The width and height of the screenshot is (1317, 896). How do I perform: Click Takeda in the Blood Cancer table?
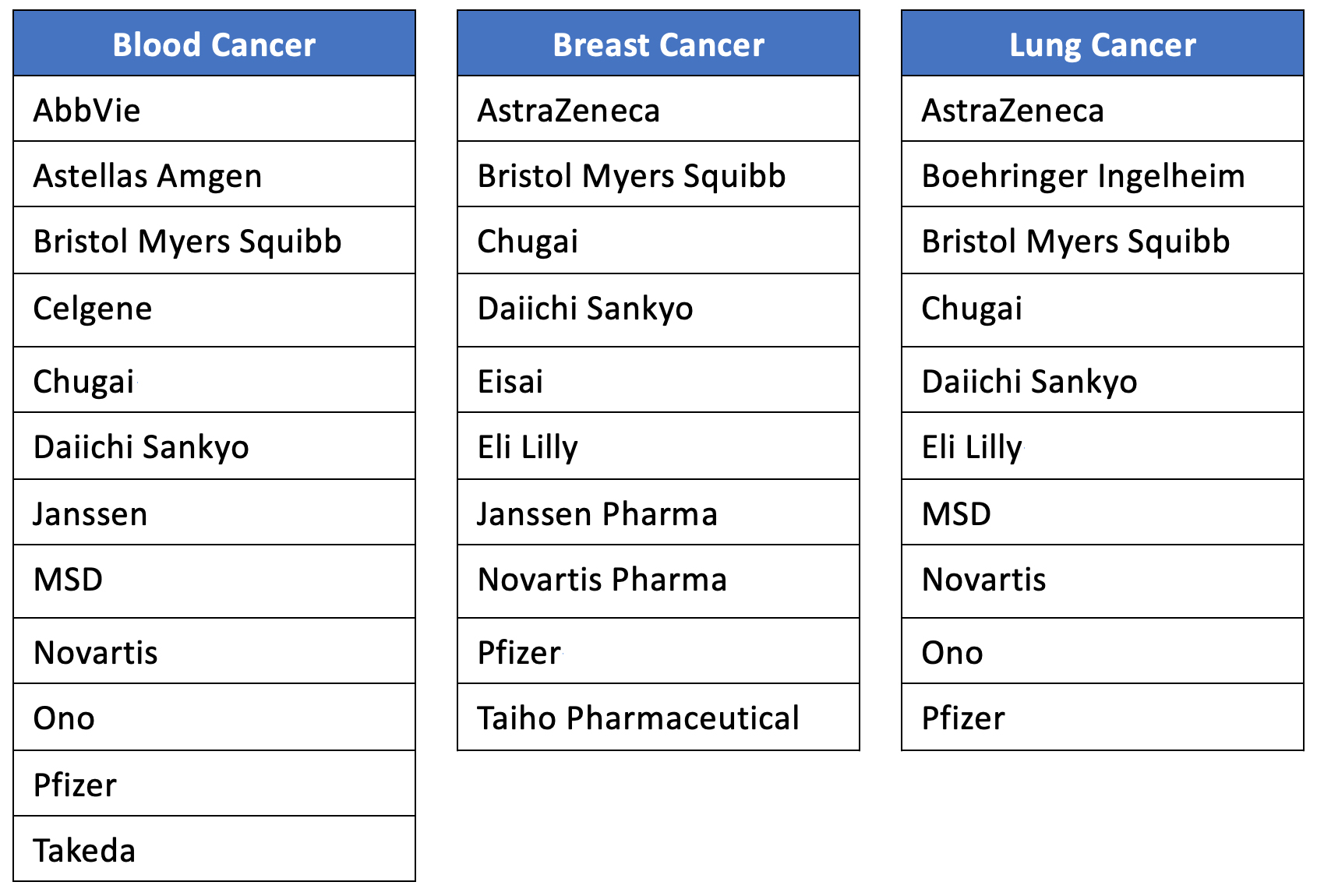84,850
